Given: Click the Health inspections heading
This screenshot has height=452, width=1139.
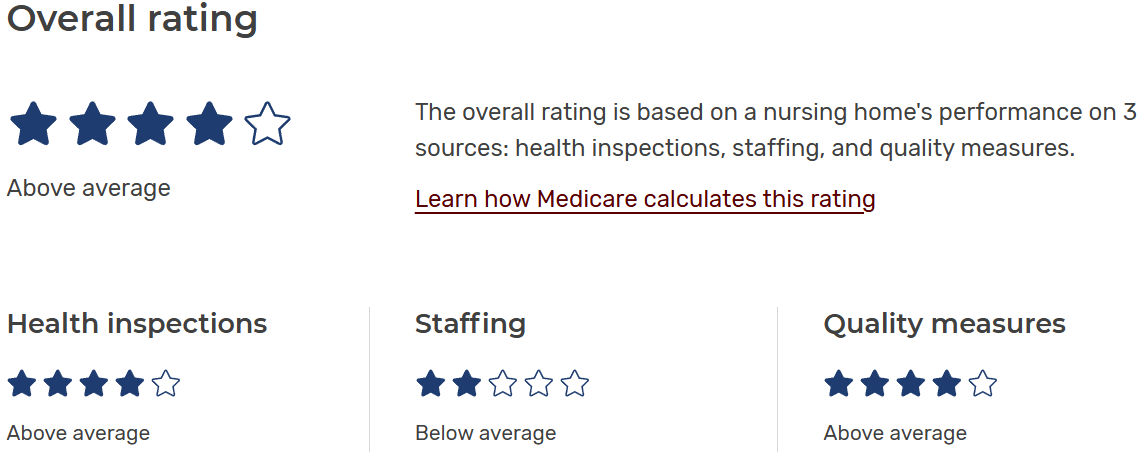Looking at the screenshot, I should pyautogui.click(x=137, y=324).
